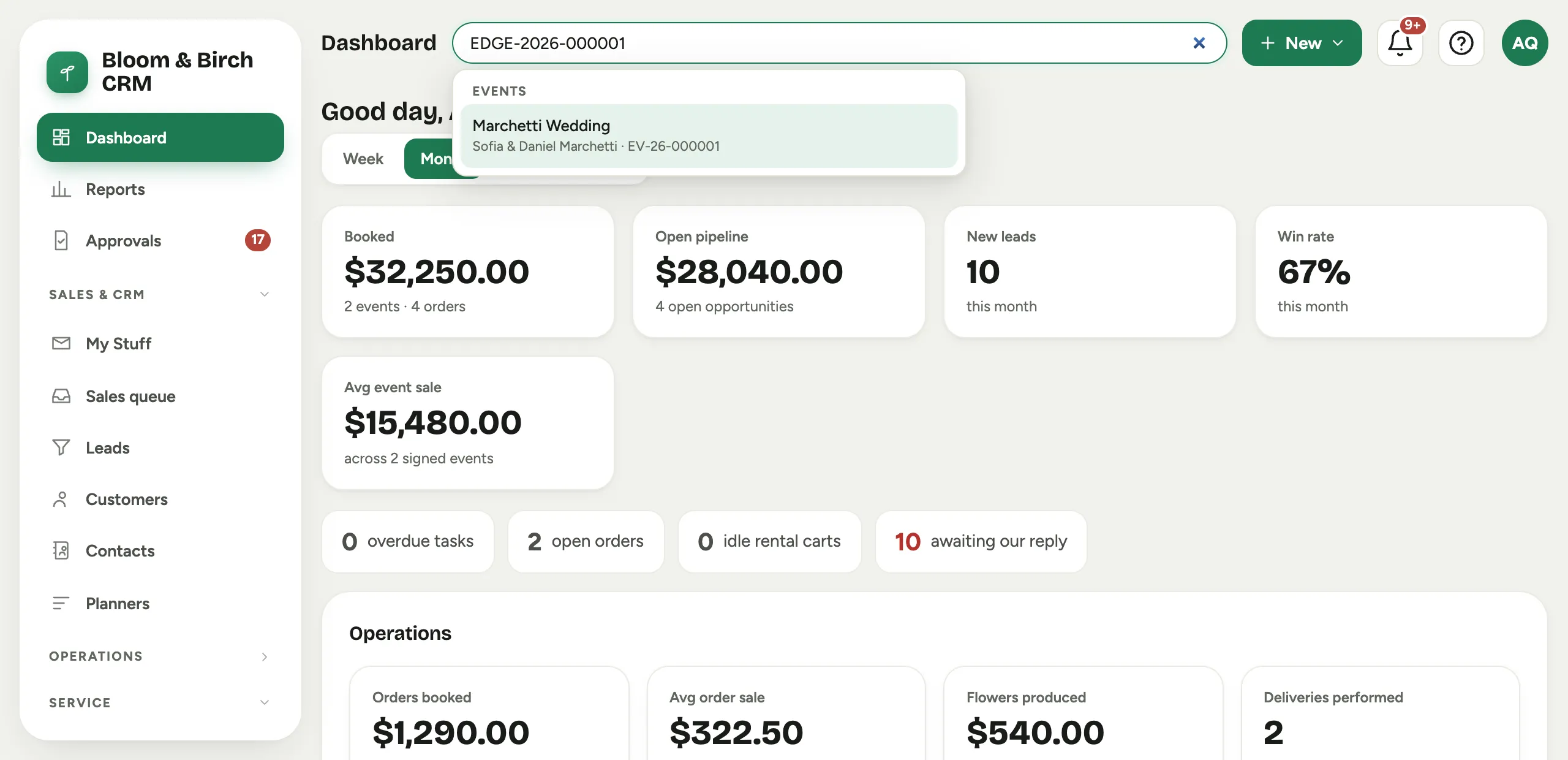
Task: Click the Bloom & Birch CRM title
Action: (178, 71)
